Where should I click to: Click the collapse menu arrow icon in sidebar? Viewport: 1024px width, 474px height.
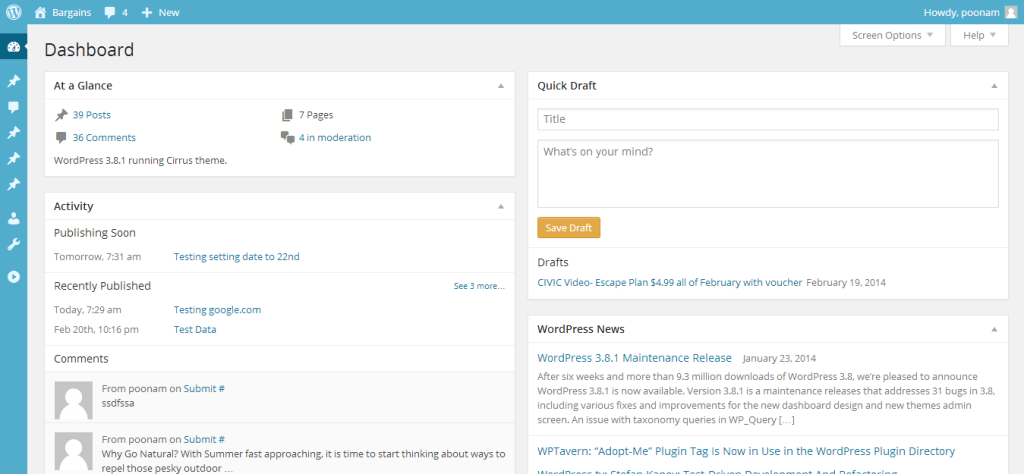(14, 276)
